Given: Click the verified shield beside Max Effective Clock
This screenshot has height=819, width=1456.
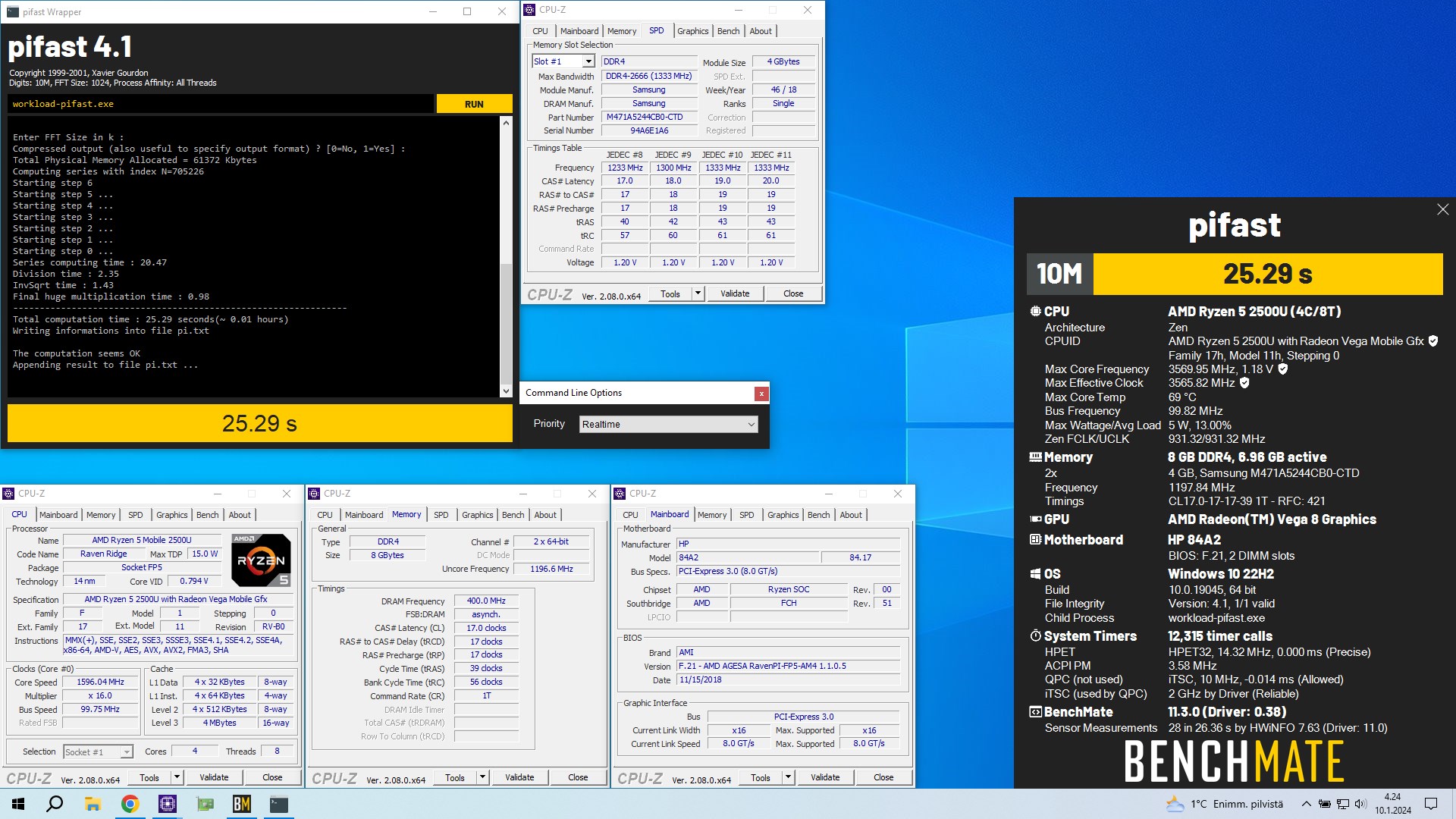Looking at the screenshot, I should click(x=1244, y=383).
